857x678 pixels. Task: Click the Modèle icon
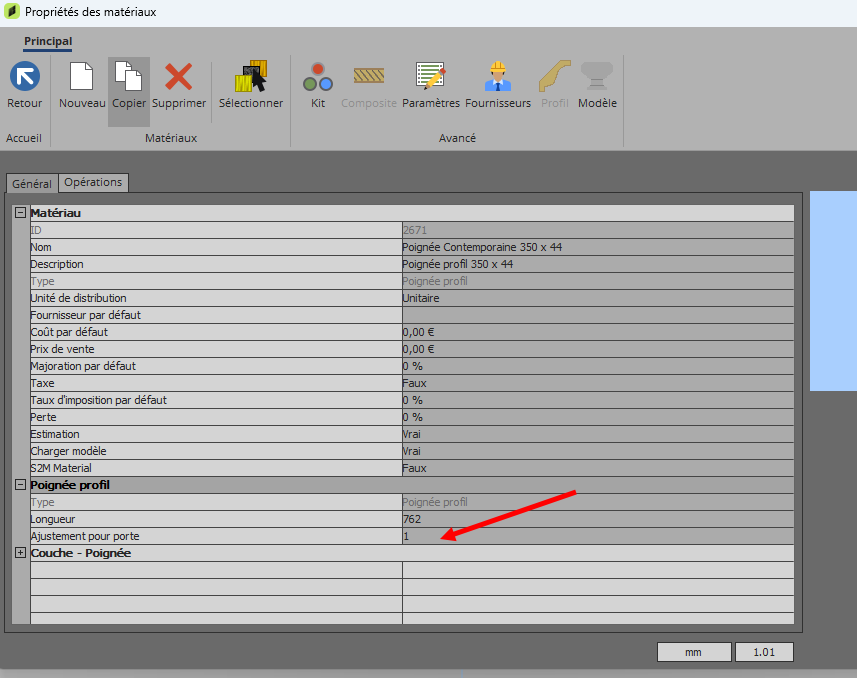(597, 78)
